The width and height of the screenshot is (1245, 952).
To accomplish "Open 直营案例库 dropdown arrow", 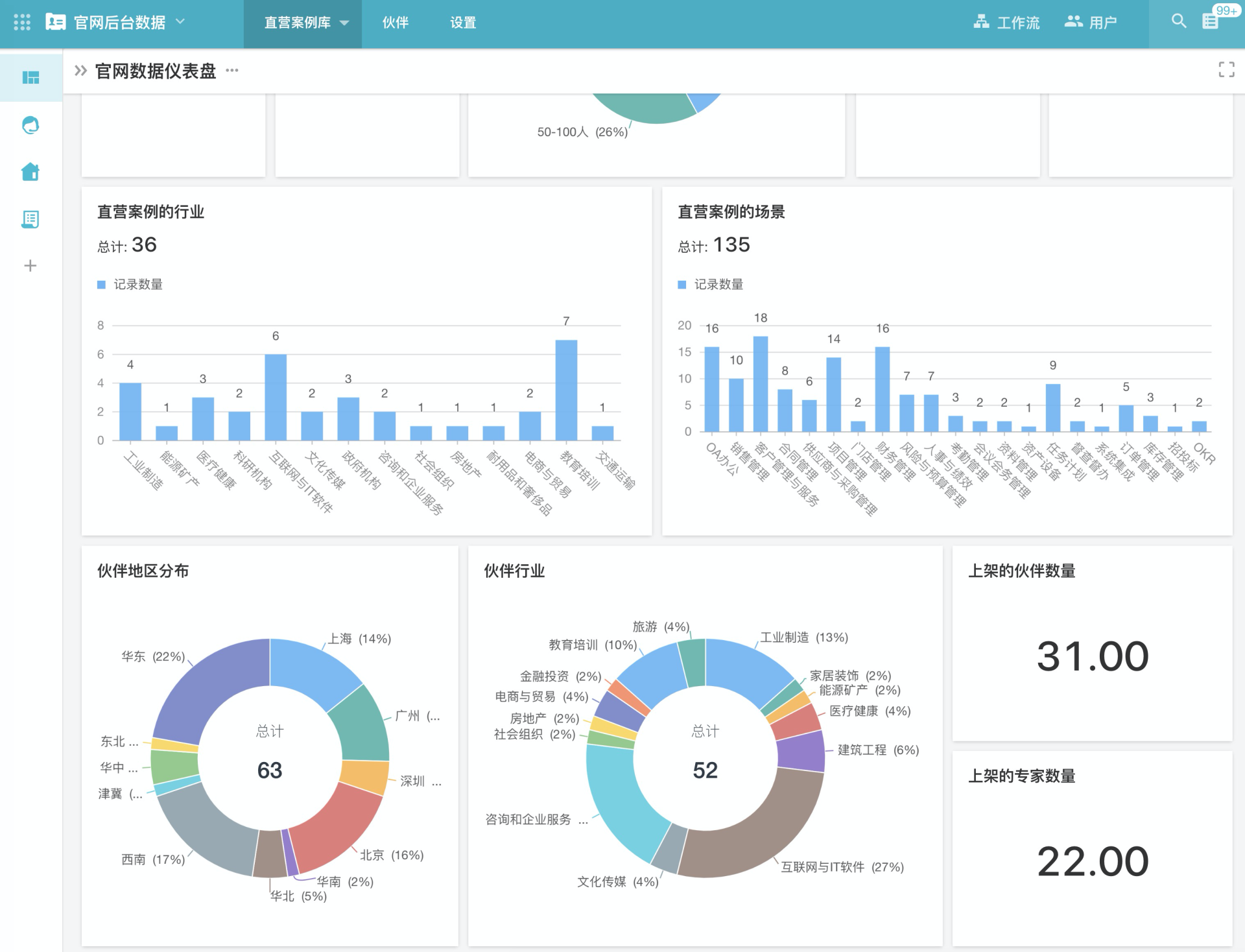I will pos(345,23).
